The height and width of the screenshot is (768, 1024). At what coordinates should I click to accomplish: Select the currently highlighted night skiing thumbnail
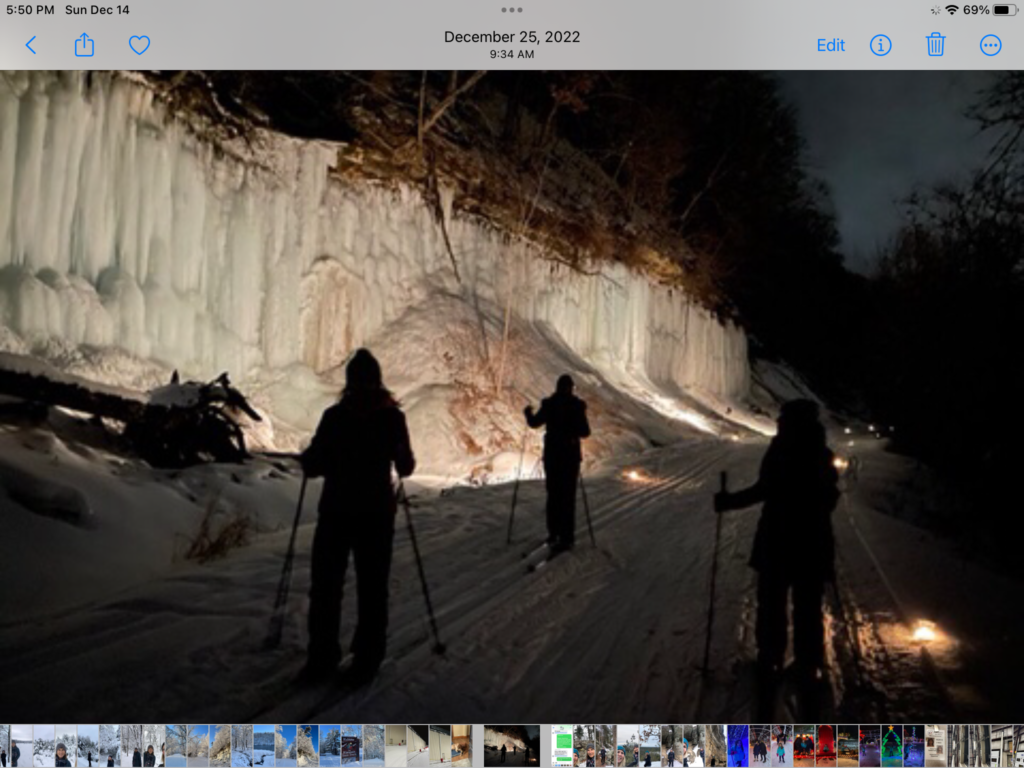coord(511,746)
